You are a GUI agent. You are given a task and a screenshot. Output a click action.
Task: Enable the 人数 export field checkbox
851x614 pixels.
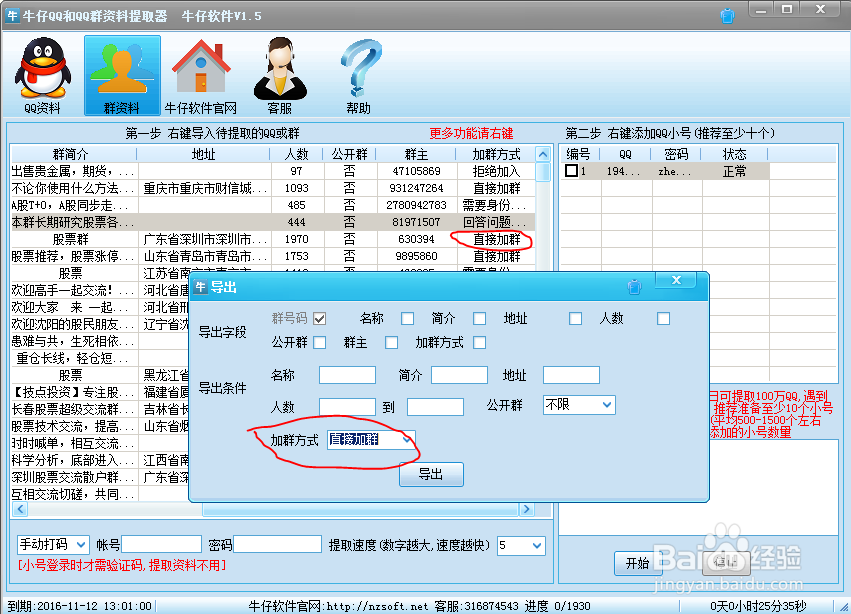[663, 319]
